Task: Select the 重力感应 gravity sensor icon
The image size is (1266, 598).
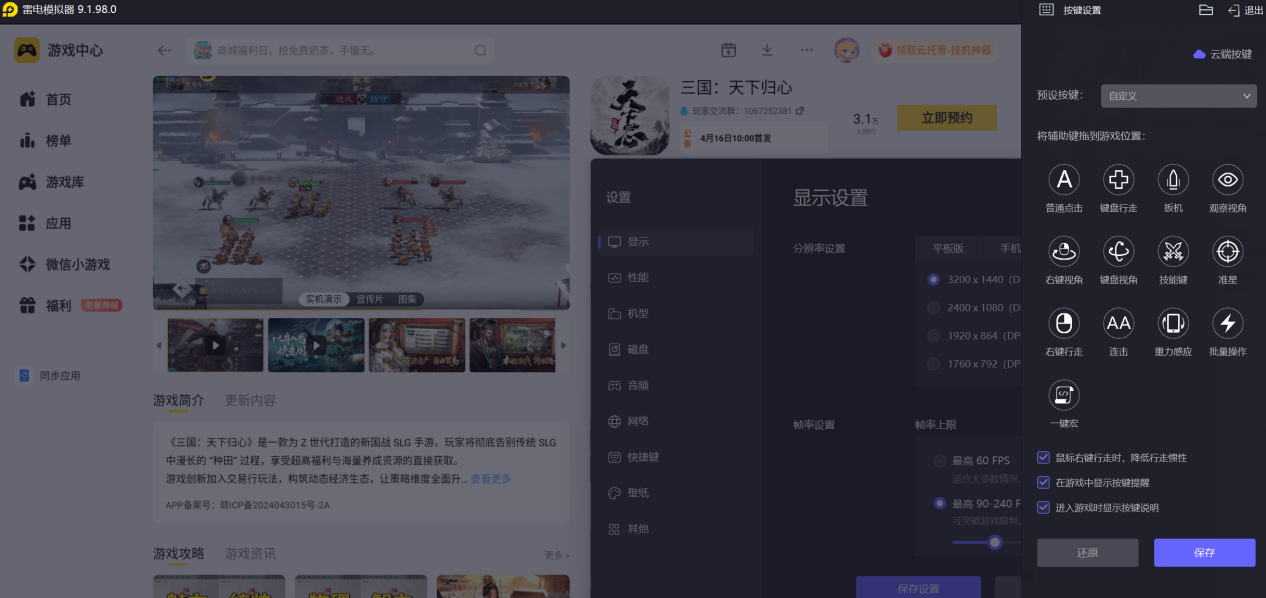Action: 1173,323
